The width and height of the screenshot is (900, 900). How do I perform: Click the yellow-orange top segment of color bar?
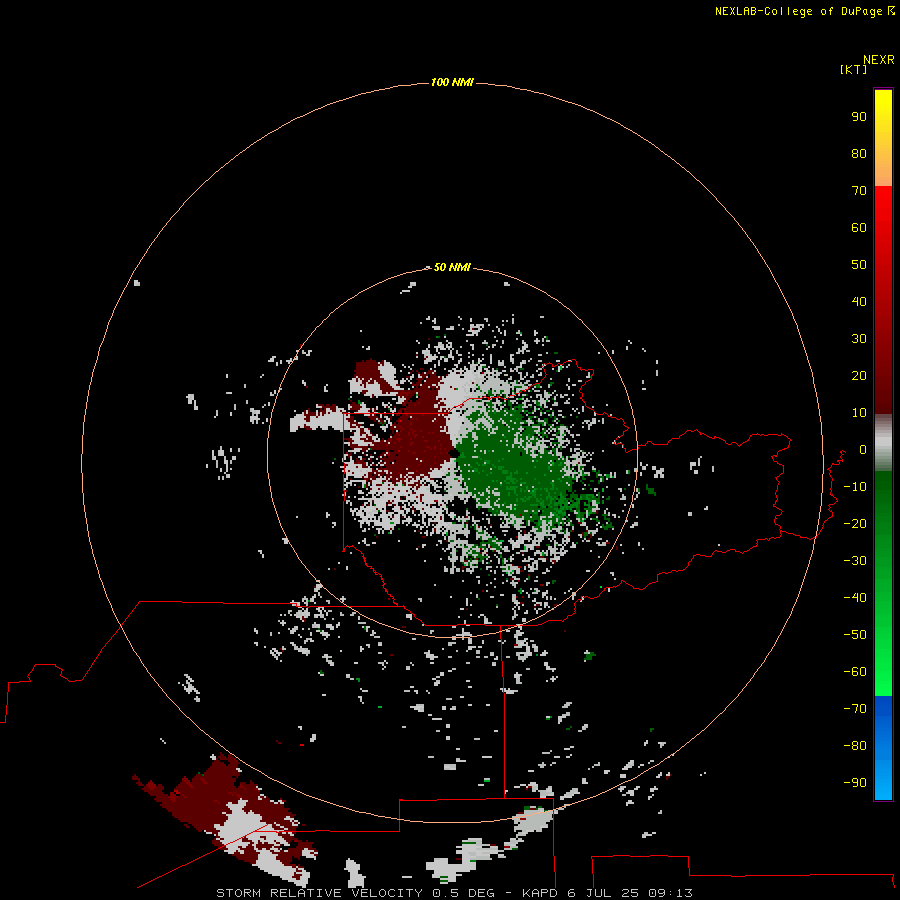tap(883, 138)
